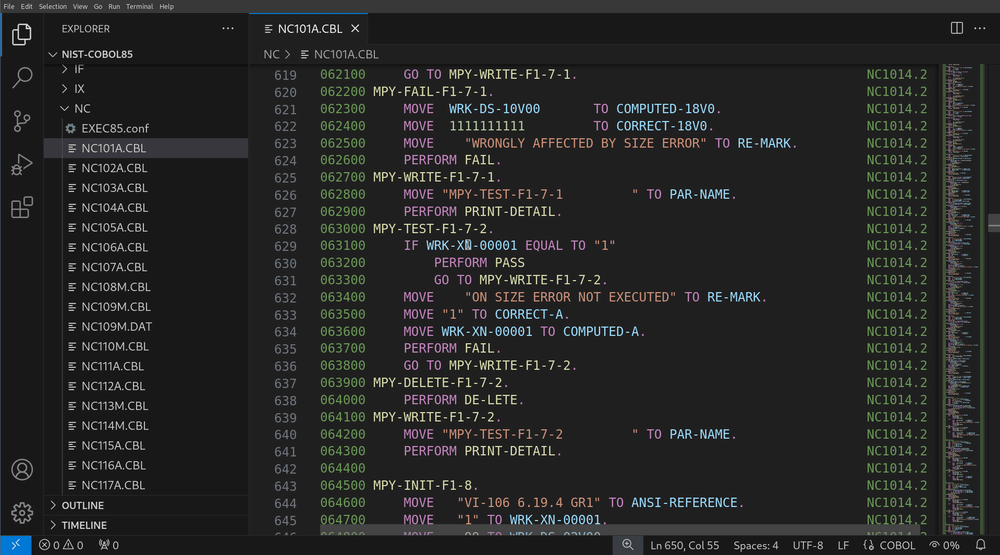Open the Accounts menu icon

pos(22,469)
